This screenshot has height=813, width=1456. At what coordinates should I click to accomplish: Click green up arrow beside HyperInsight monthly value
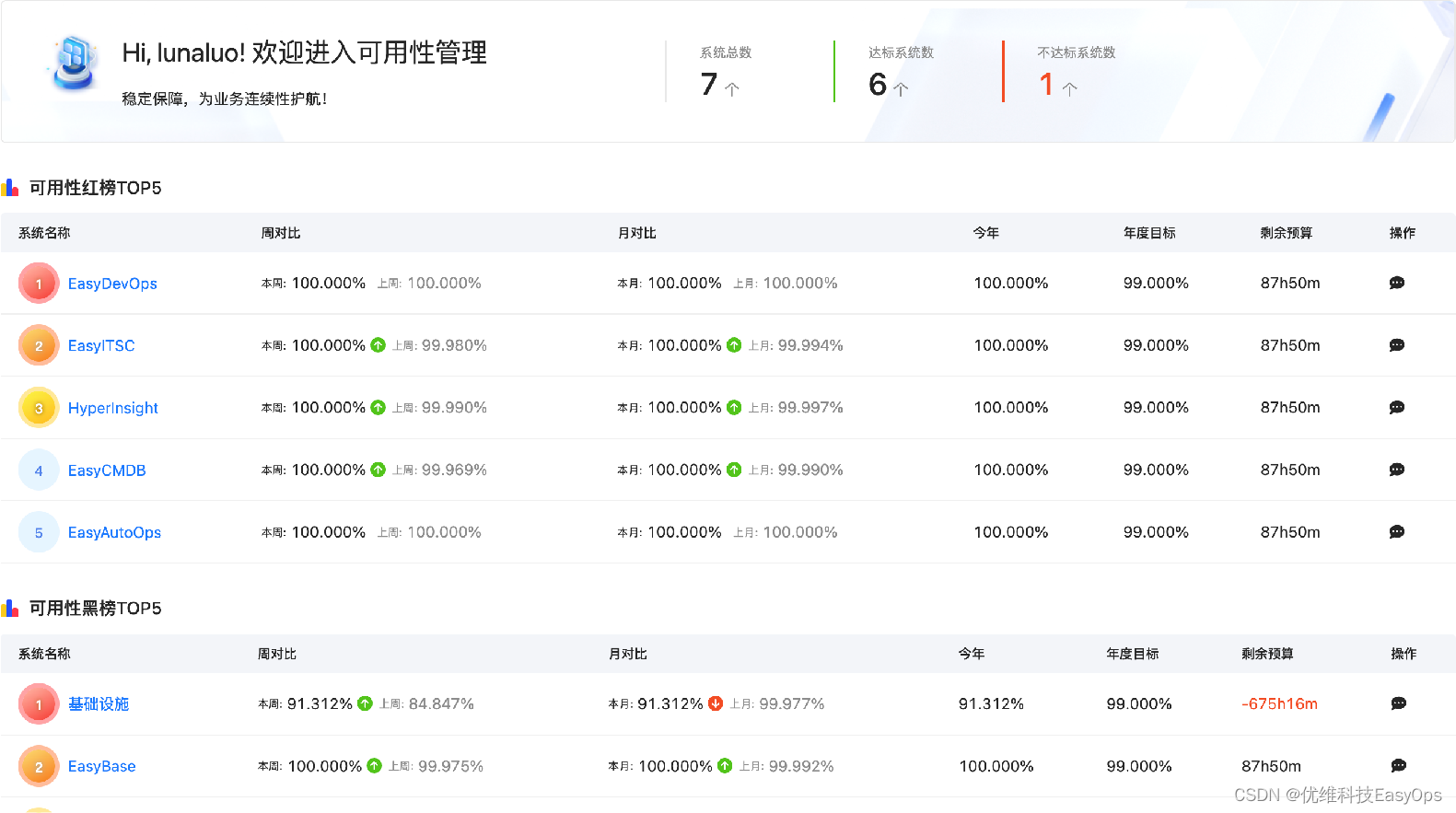tap(734, 407)
